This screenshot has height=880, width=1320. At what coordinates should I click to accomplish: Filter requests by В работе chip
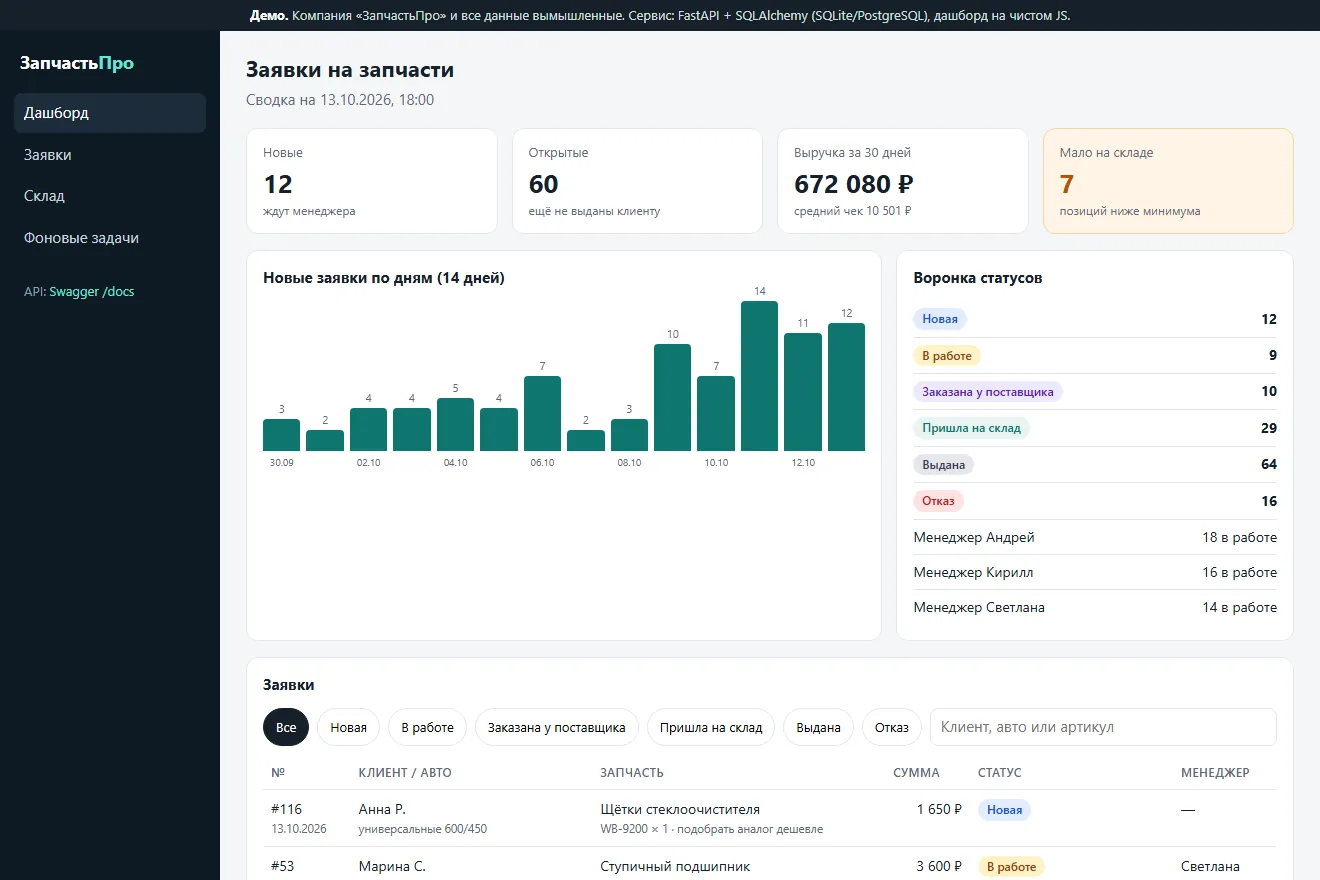click(x=427, y=727)
